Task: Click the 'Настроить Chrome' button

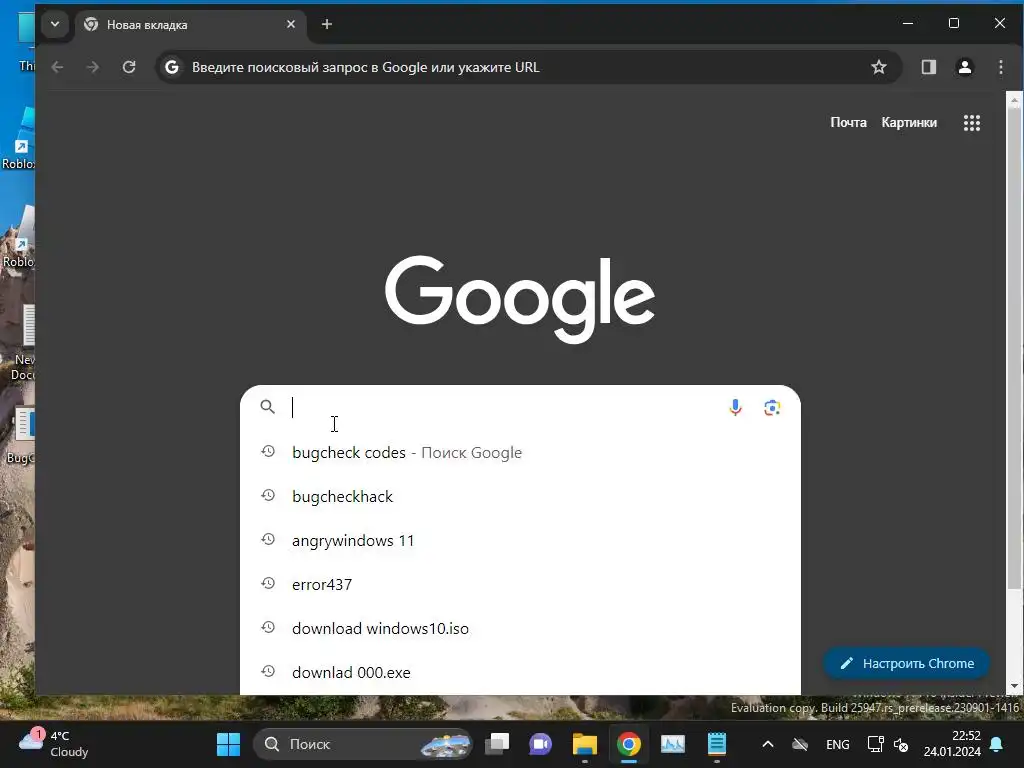Action: (x=906, y=664)
